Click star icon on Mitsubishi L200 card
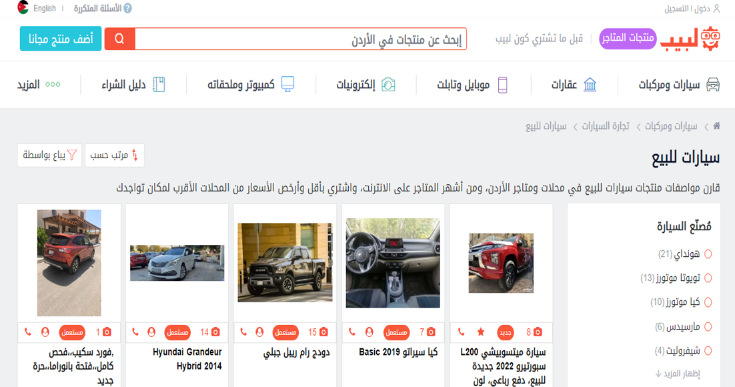Image resolution: width=735 pixels, height=387 pixels. pos(481,332)
